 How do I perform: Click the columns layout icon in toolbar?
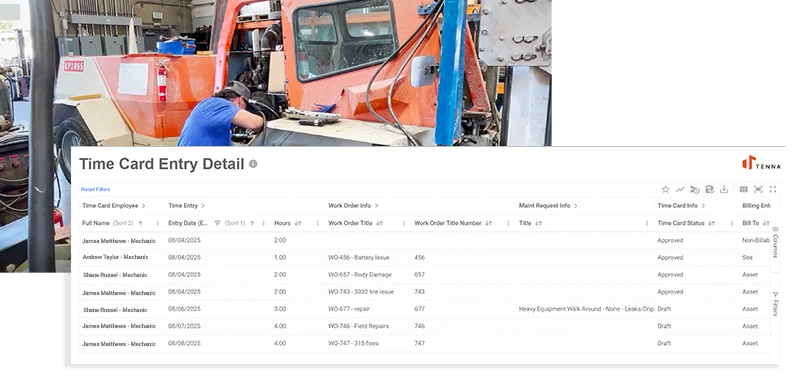tap(743, 189)
